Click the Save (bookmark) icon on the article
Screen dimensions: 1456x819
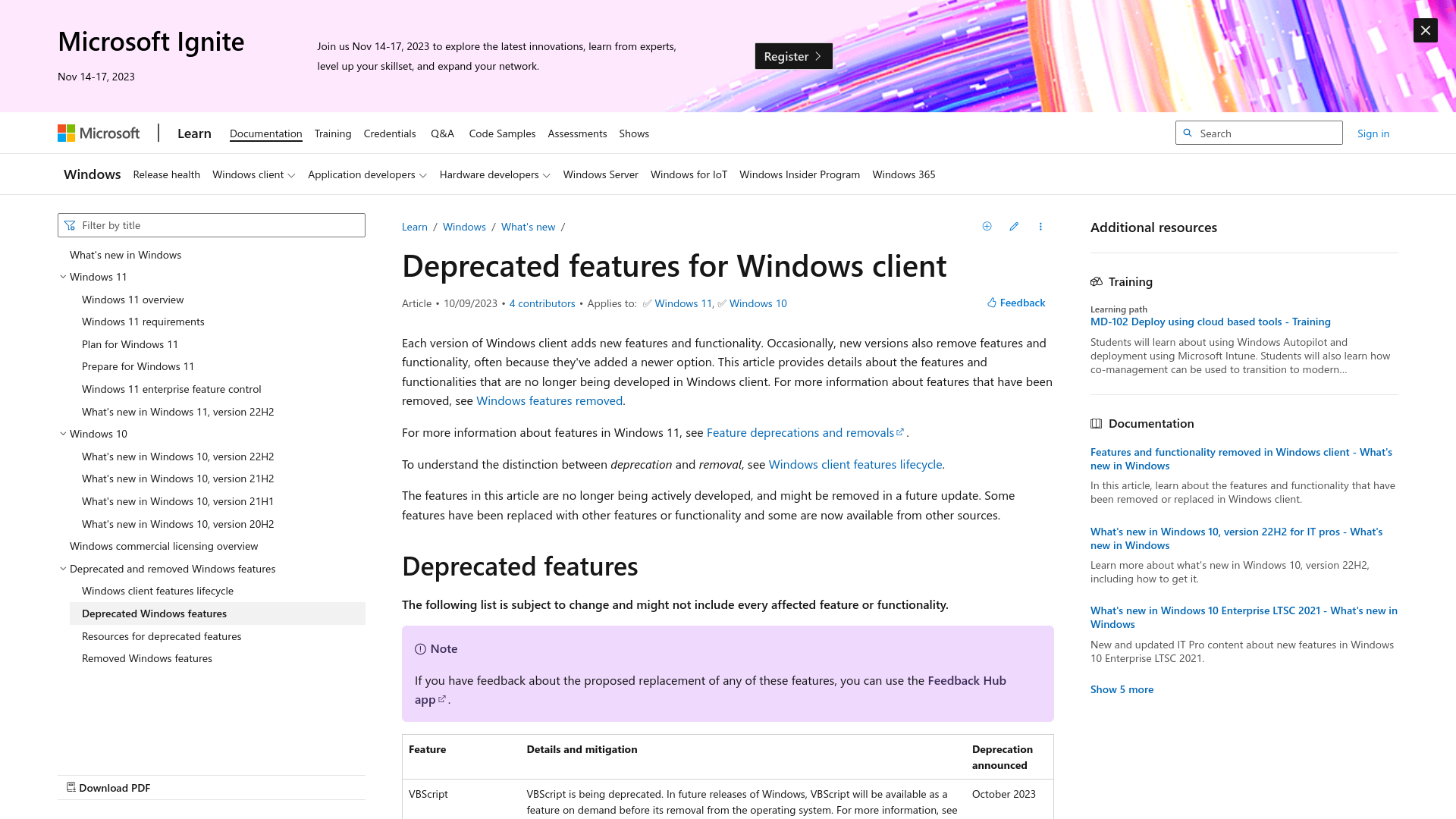coord(987,226)
